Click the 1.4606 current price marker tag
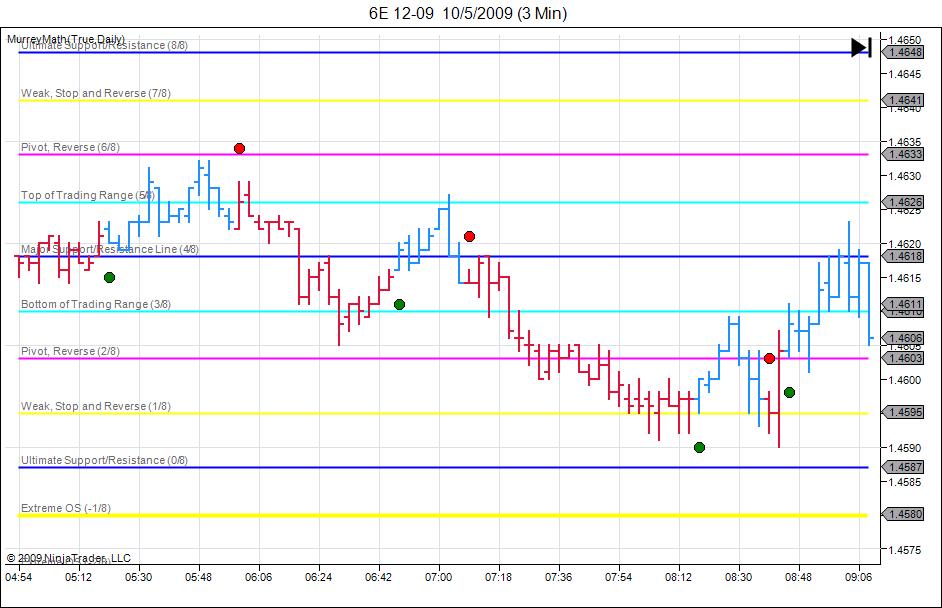 point(903,338)
